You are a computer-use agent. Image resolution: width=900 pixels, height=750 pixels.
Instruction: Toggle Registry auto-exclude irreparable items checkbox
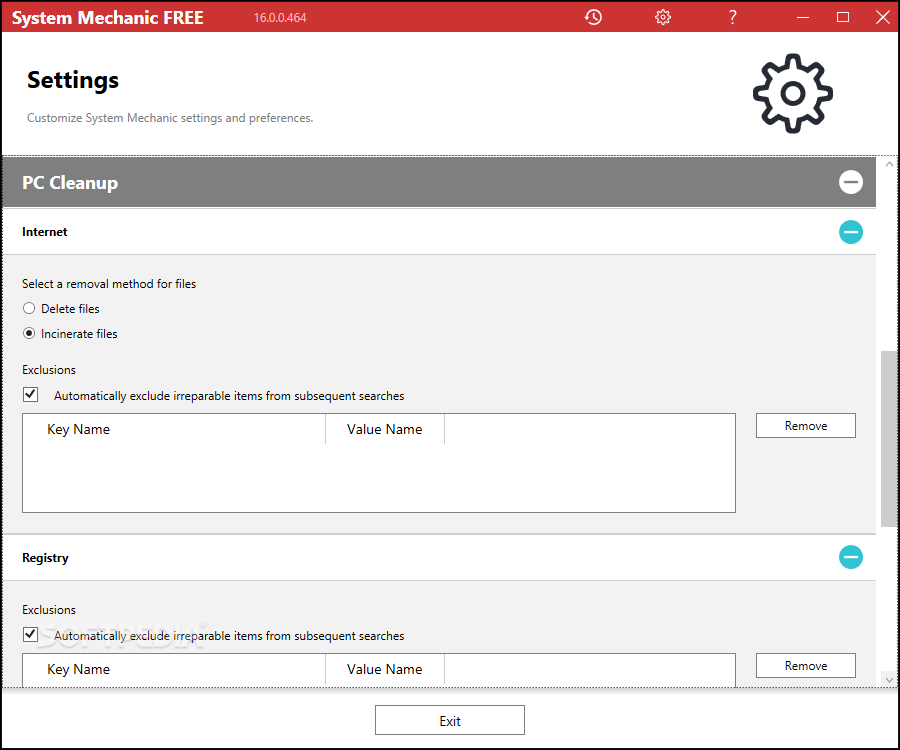point(30,635)
